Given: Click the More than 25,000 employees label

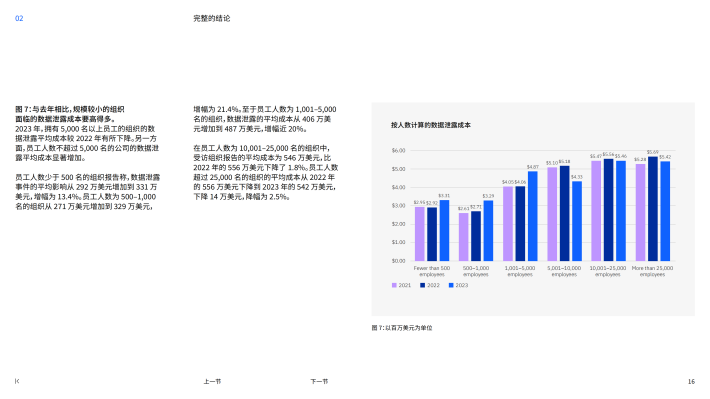Looking at the screenshot, I should (652, 271).
